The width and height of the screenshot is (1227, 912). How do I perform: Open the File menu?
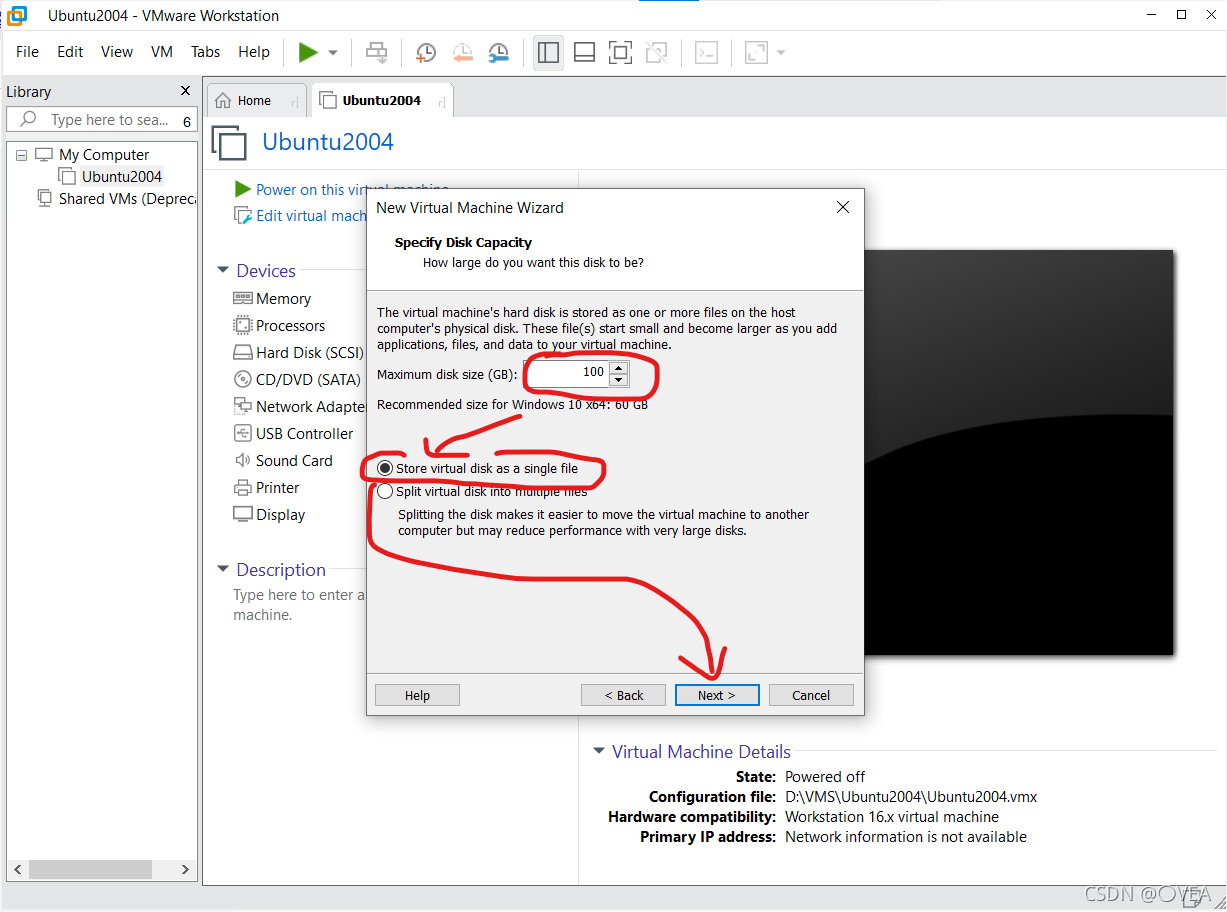28,52
